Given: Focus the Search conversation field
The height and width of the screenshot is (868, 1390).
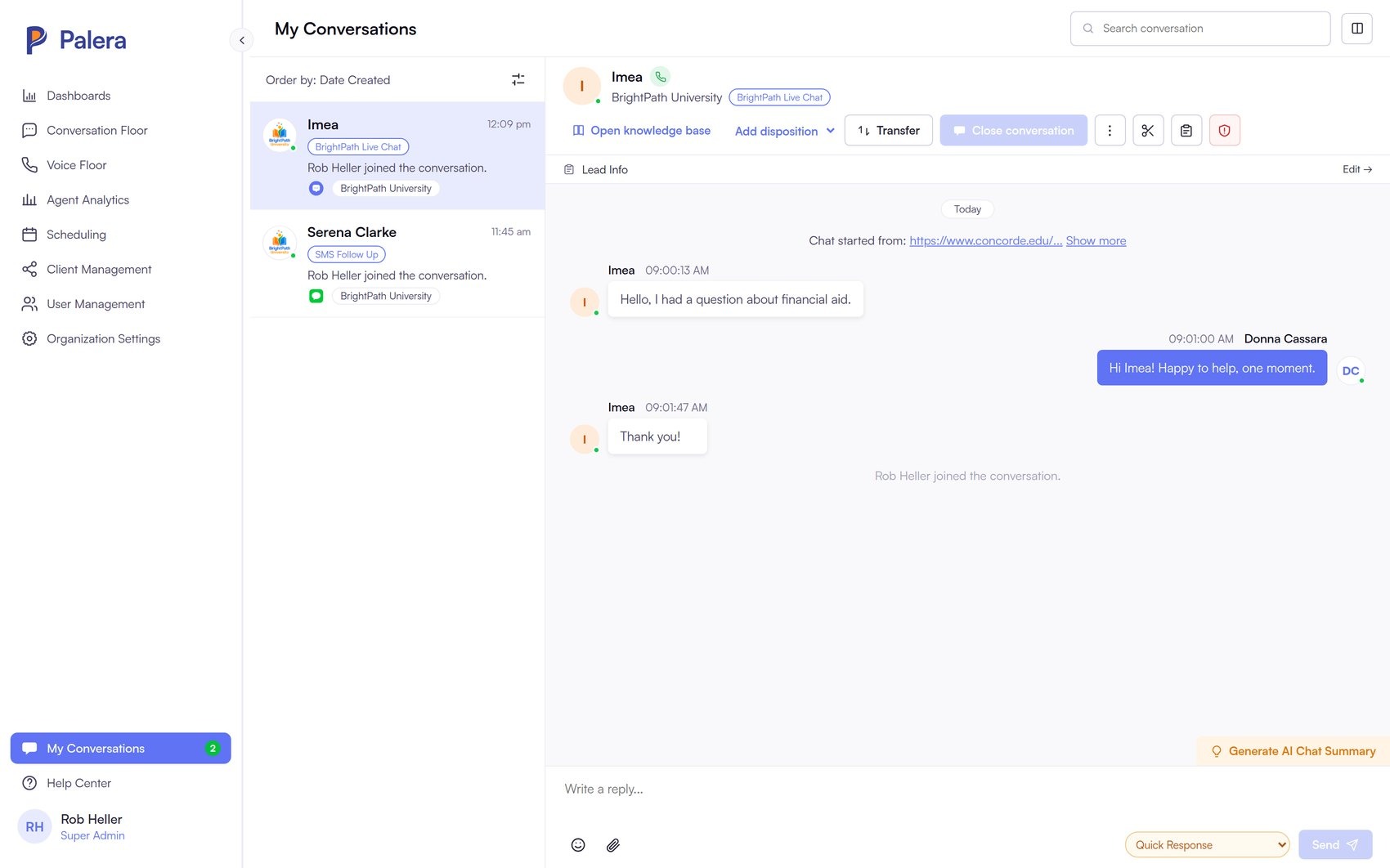Looking at the screenshot, I should [x=1200, y=29].
